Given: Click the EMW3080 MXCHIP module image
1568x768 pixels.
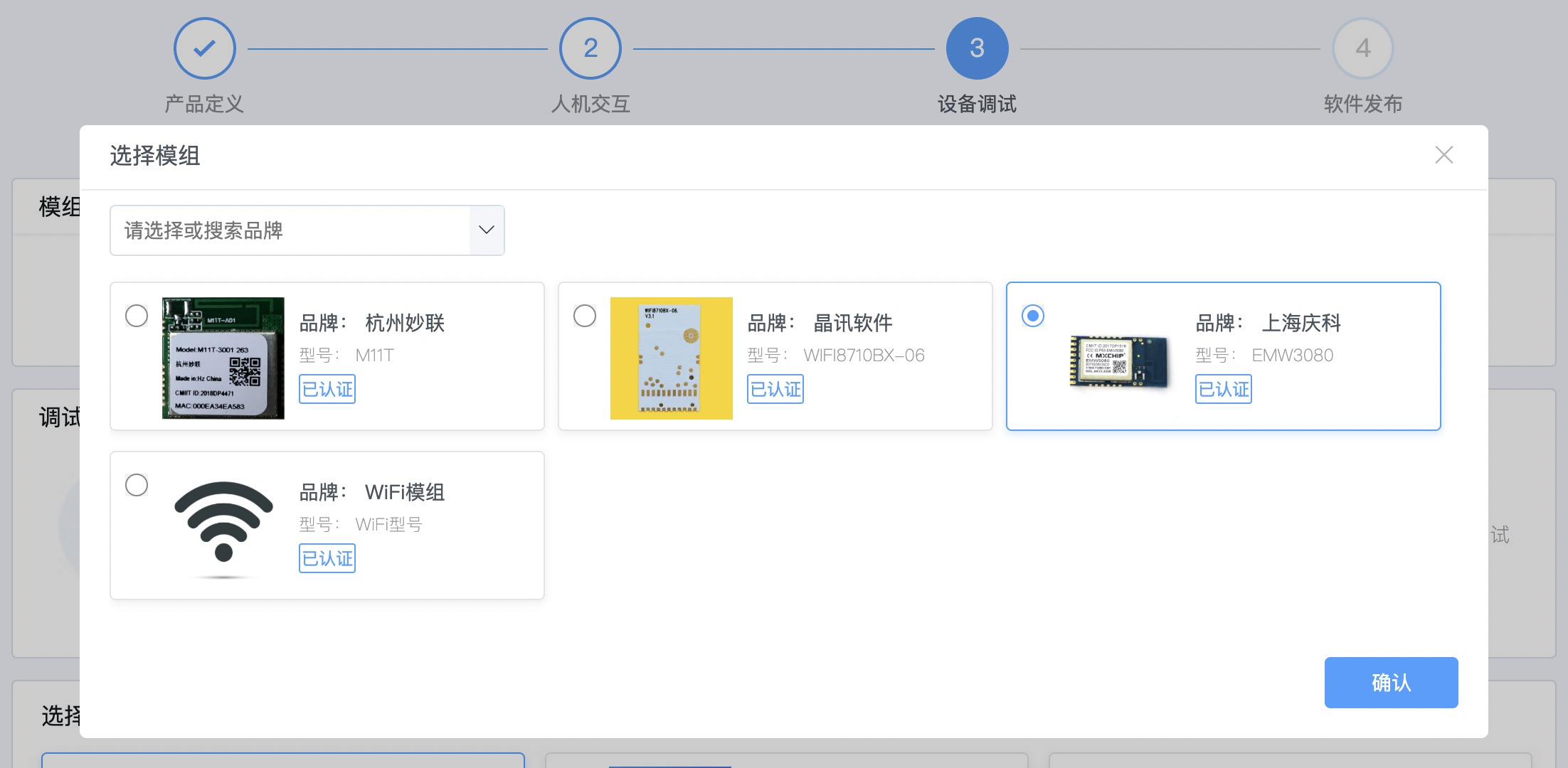Looking at the screenshot, I should [1119, 361].
